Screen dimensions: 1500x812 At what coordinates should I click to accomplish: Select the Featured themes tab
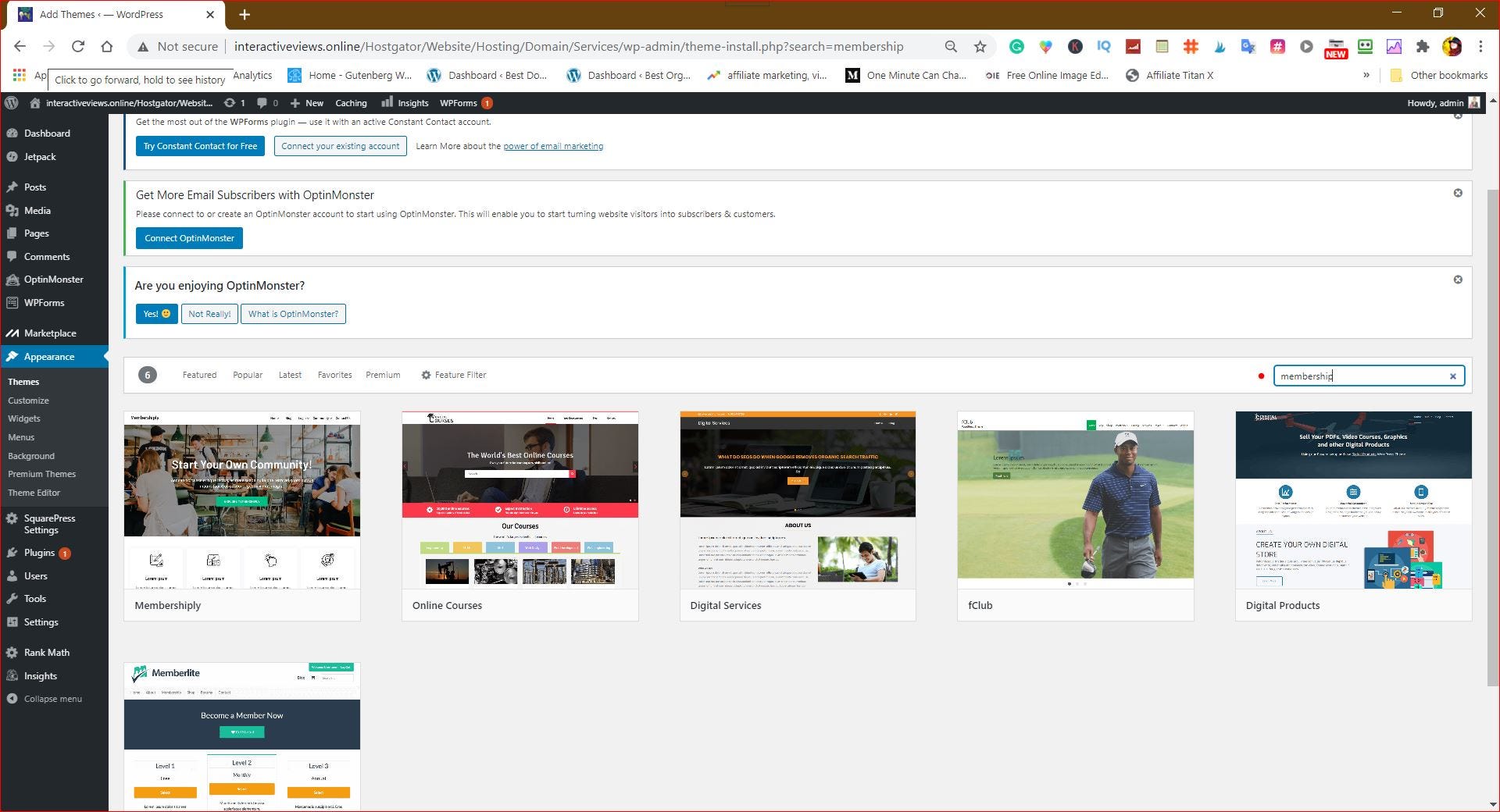(199, 375)
